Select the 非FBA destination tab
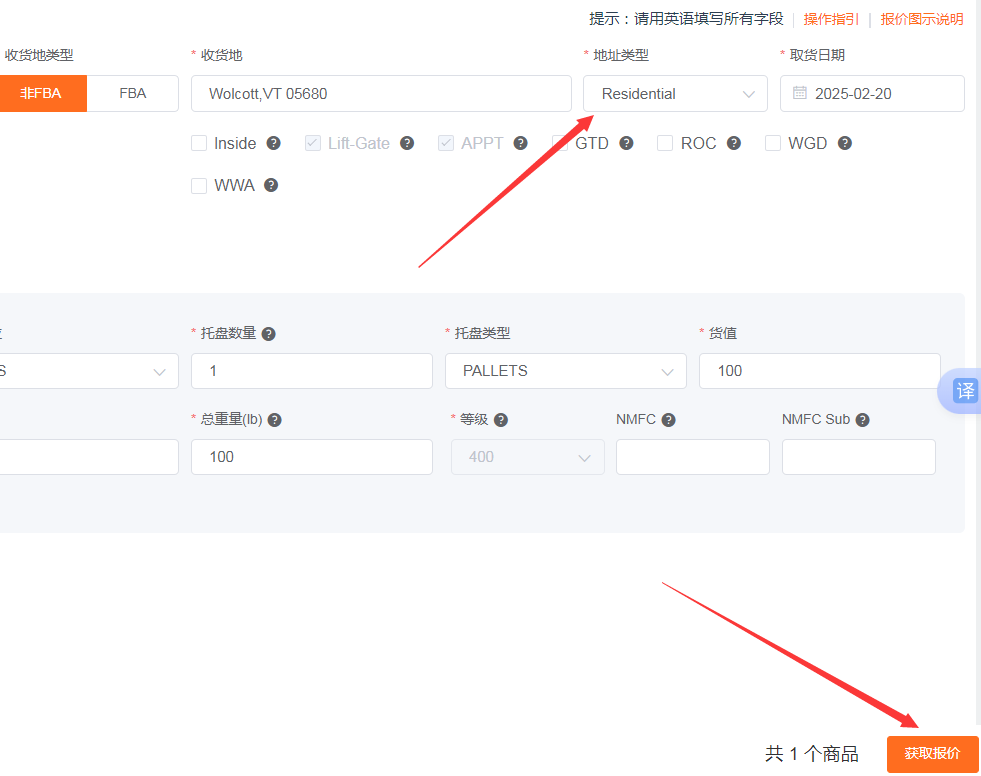The image size is (981, 776). click(x=41, y=93)
